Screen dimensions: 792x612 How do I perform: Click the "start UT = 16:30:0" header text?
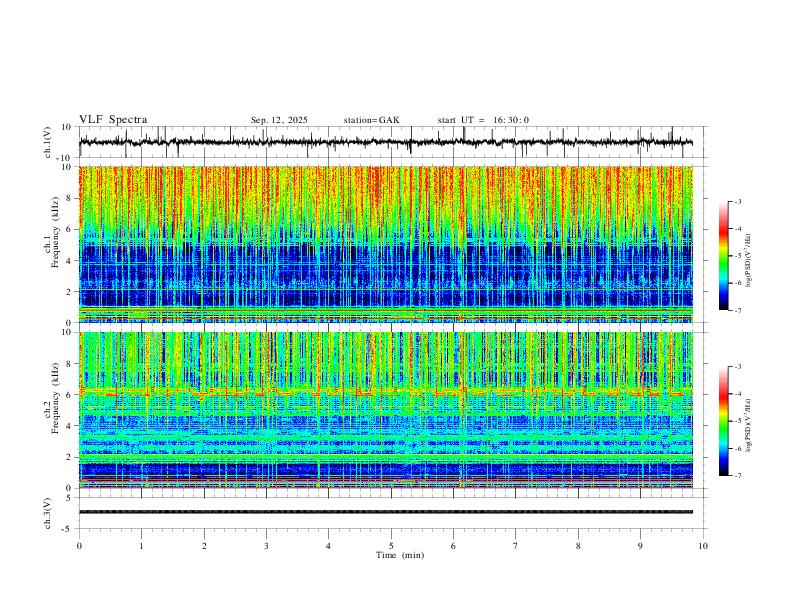[483, 120]
